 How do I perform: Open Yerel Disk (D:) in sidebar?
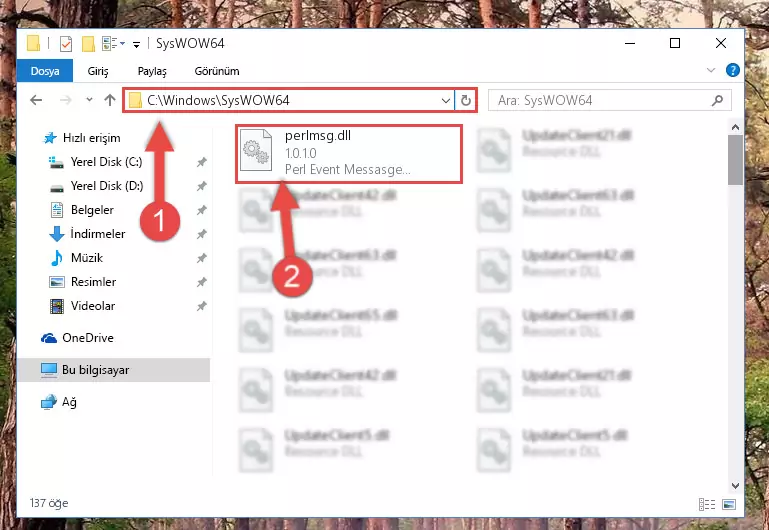coord(107,186)
